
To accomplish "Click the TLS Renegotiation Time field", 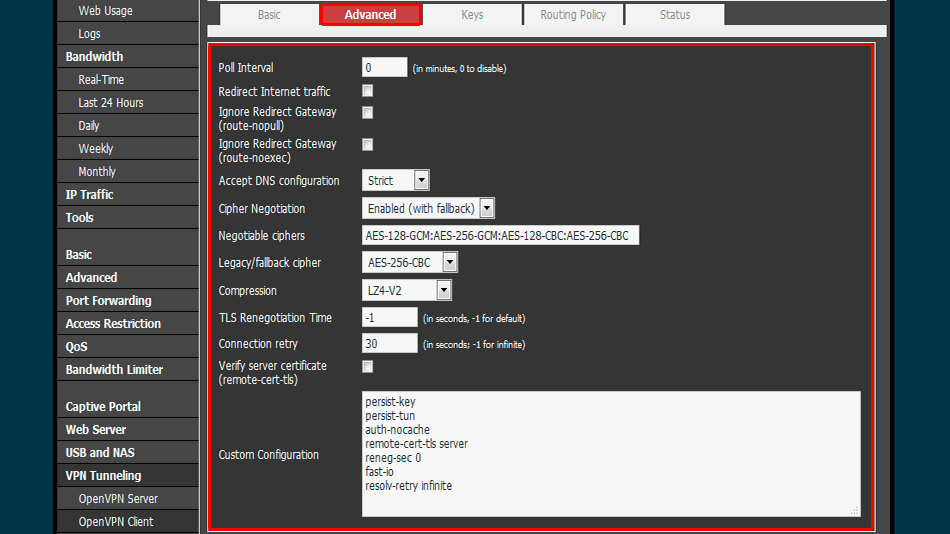I will tap(389, 317).
